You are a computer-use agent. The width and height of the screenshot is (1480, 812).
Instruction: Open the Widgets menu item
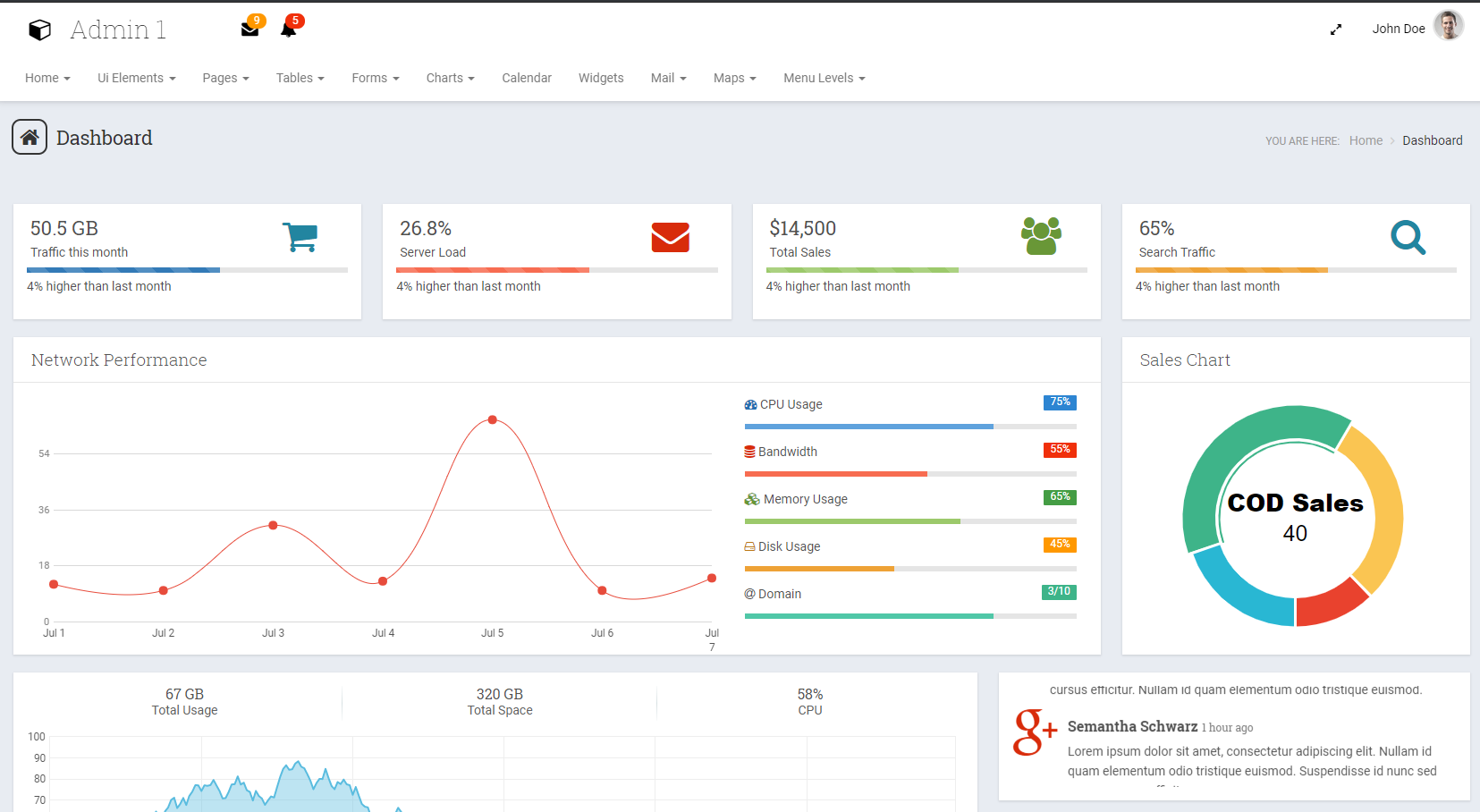pos(601,78)
